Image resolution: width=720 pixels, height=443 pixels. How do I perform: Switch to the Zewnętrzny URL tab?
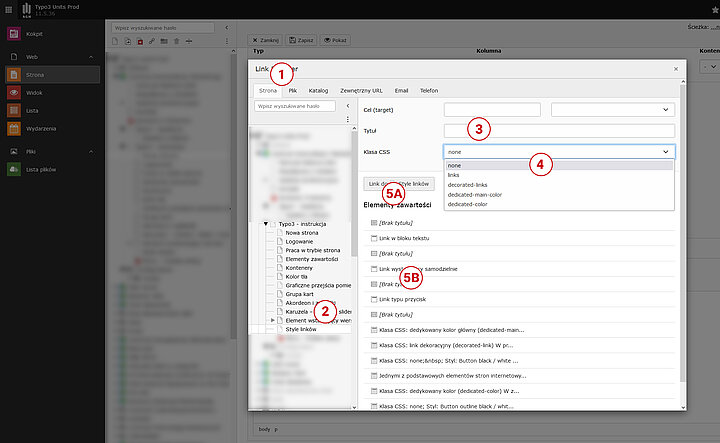point(361,90)
